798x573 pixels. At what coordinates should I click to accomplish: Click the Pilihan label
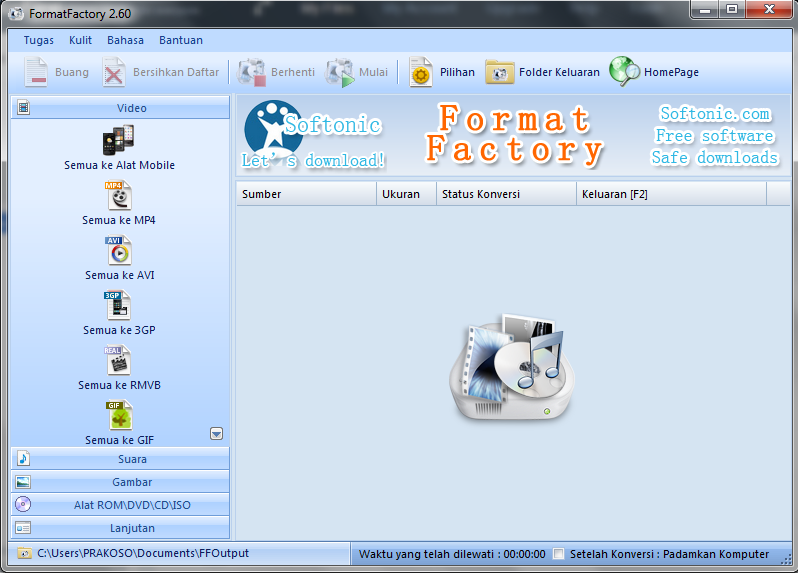(x=458, y=72)
